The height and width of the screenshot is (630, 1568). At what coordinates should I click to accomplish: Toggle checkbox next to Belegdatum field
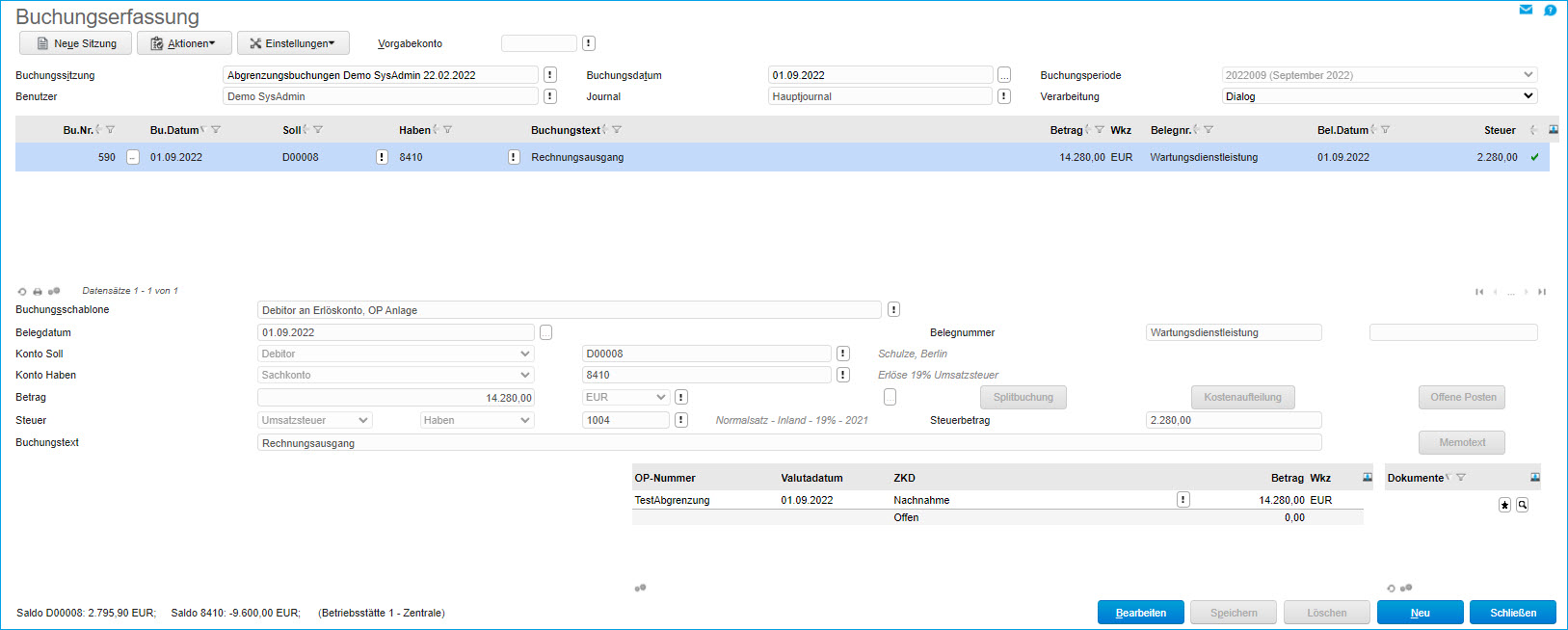point(545,332)
